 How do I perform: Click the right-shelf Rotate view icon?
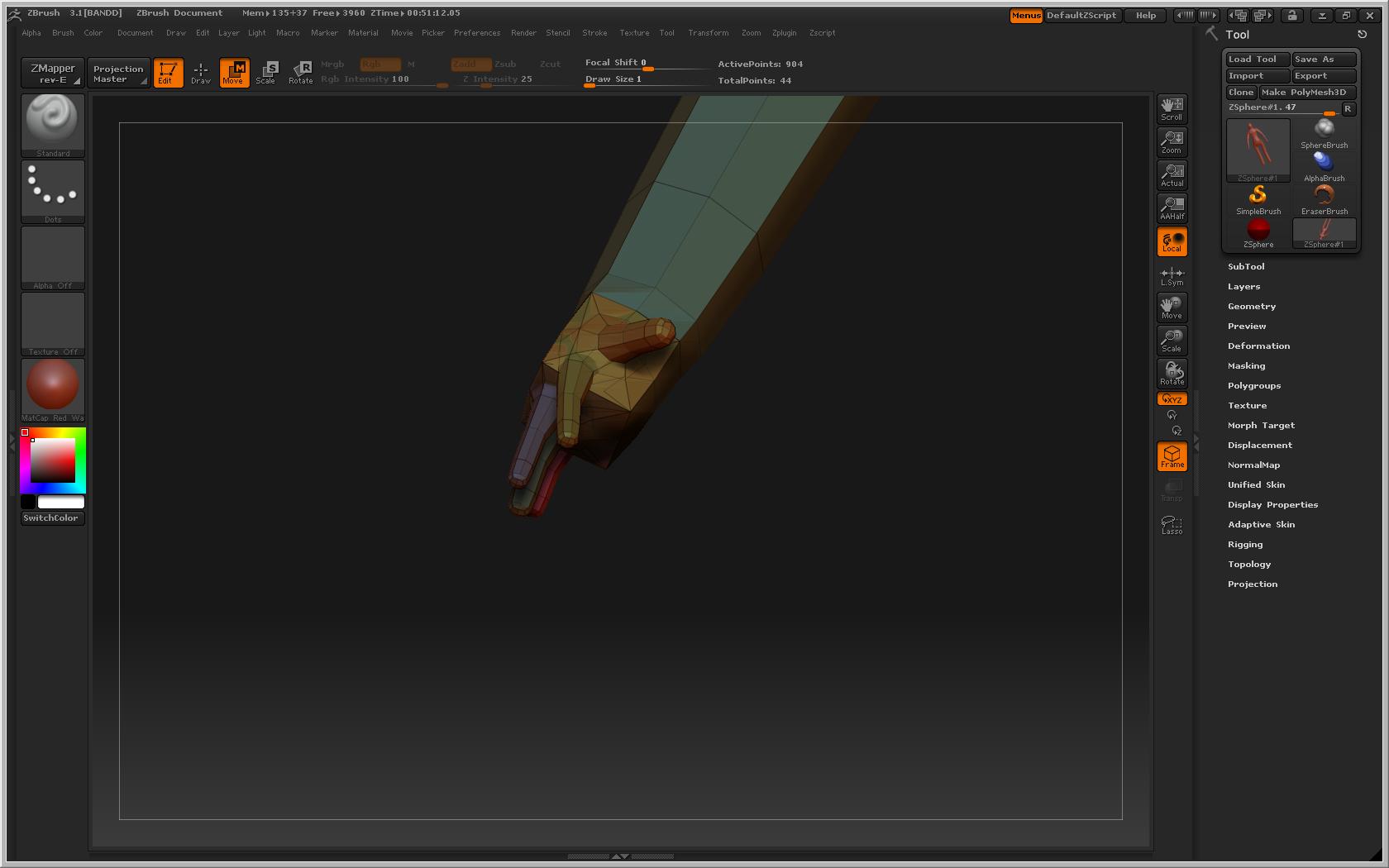[1172, 374]
